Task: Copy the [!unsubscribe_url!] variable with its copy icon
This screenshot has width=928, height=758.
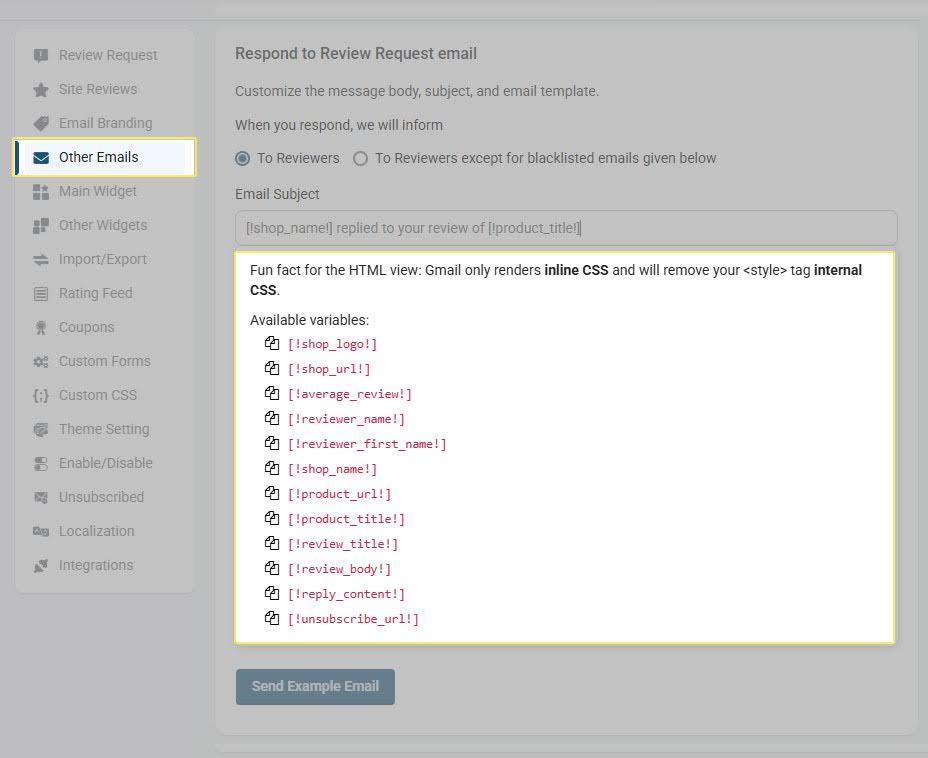Action: pos(271,618)
